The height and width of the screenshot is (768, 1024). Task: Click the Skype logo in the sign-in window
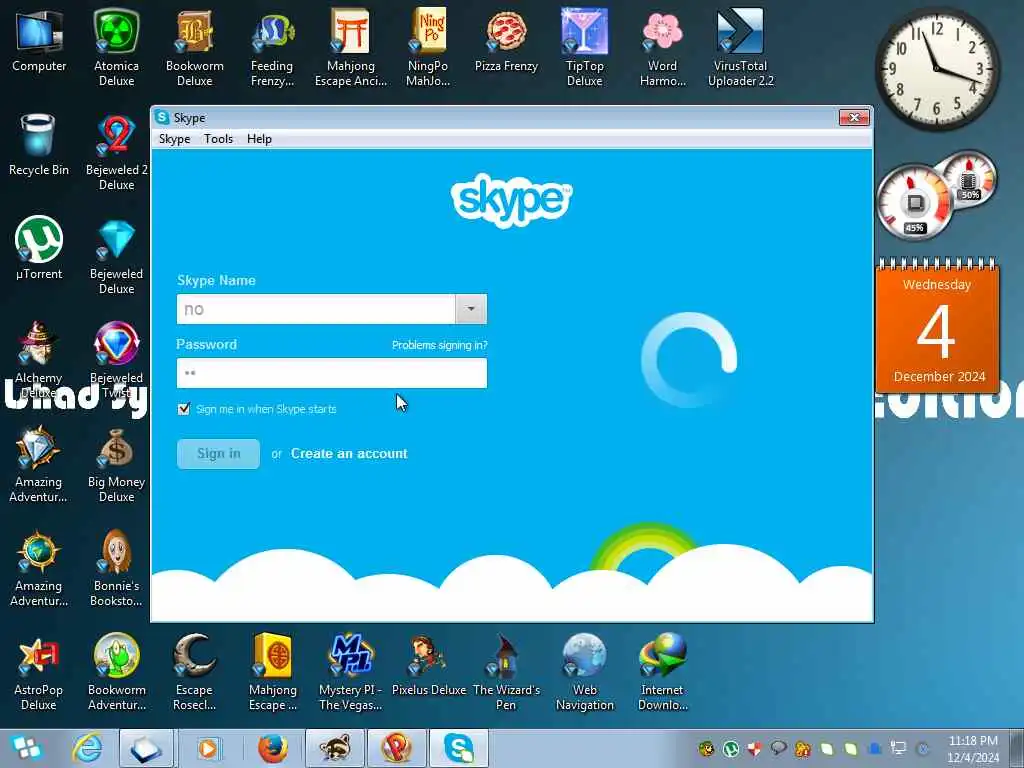(511, 199)
